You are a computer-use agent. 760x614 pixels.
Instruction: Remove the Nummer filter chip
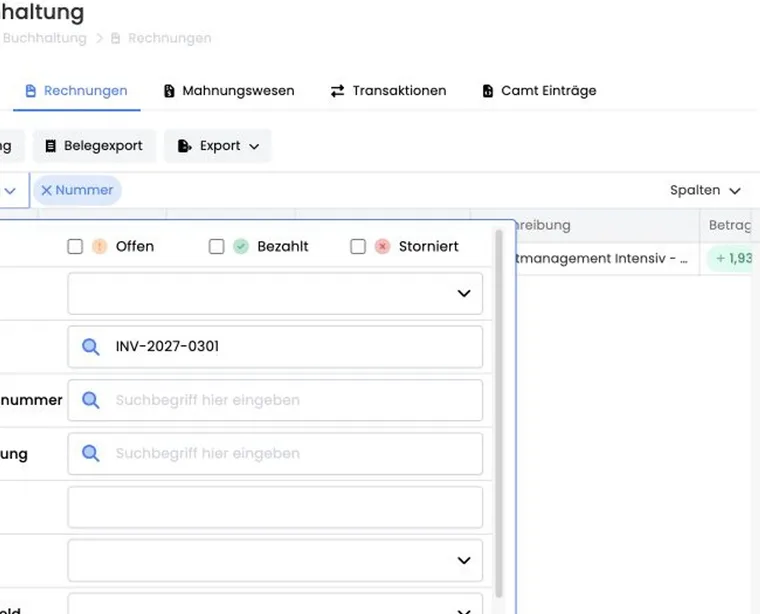click(46, 190)
